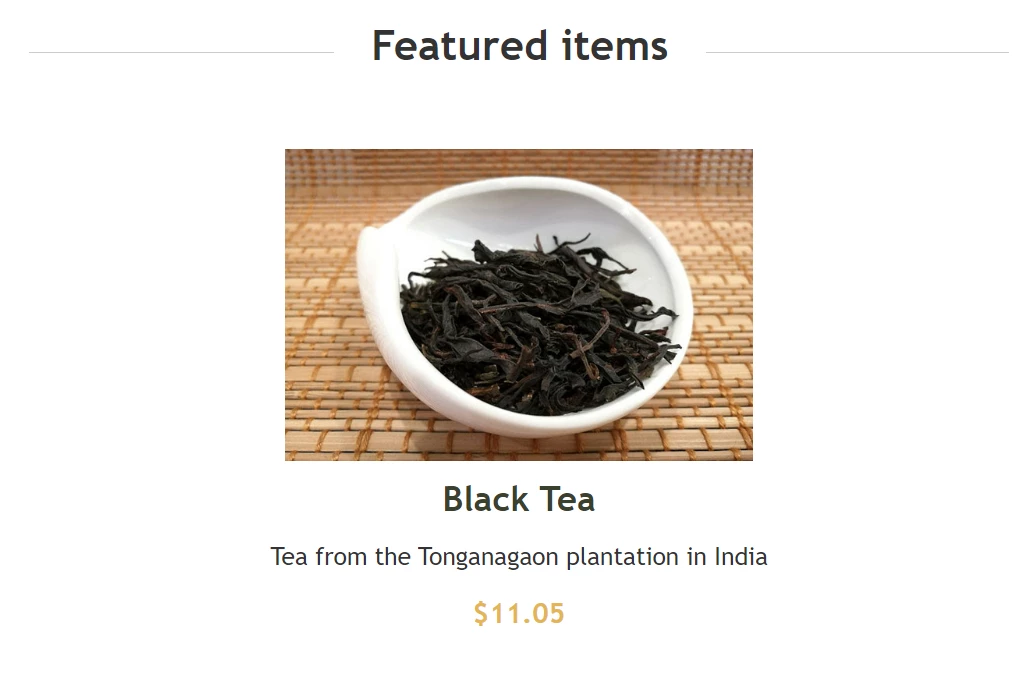This screenshot has height=686, width=1036.
Task: Click the Black Tea product title
Action: tap(519, 499)
